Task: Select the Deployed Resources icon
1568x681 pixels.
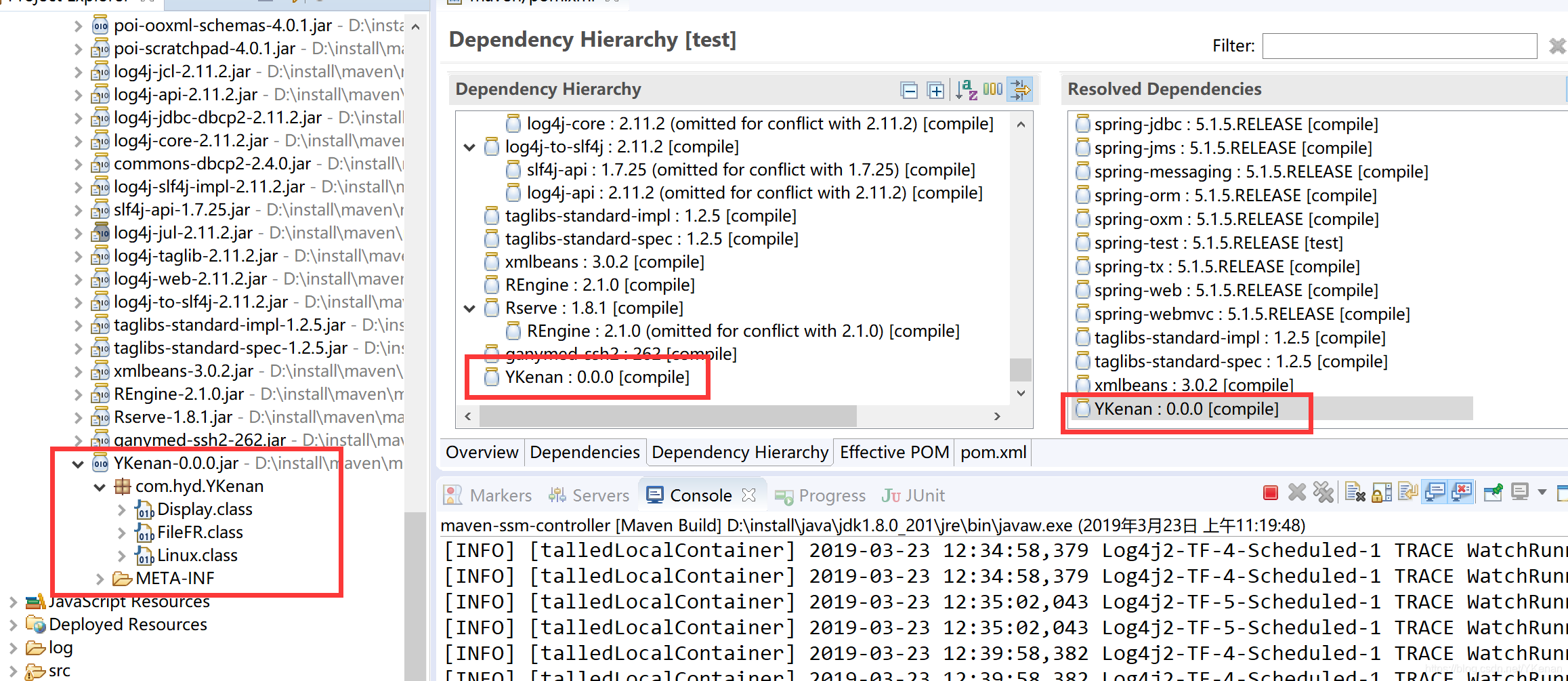Action: point(35,624)
